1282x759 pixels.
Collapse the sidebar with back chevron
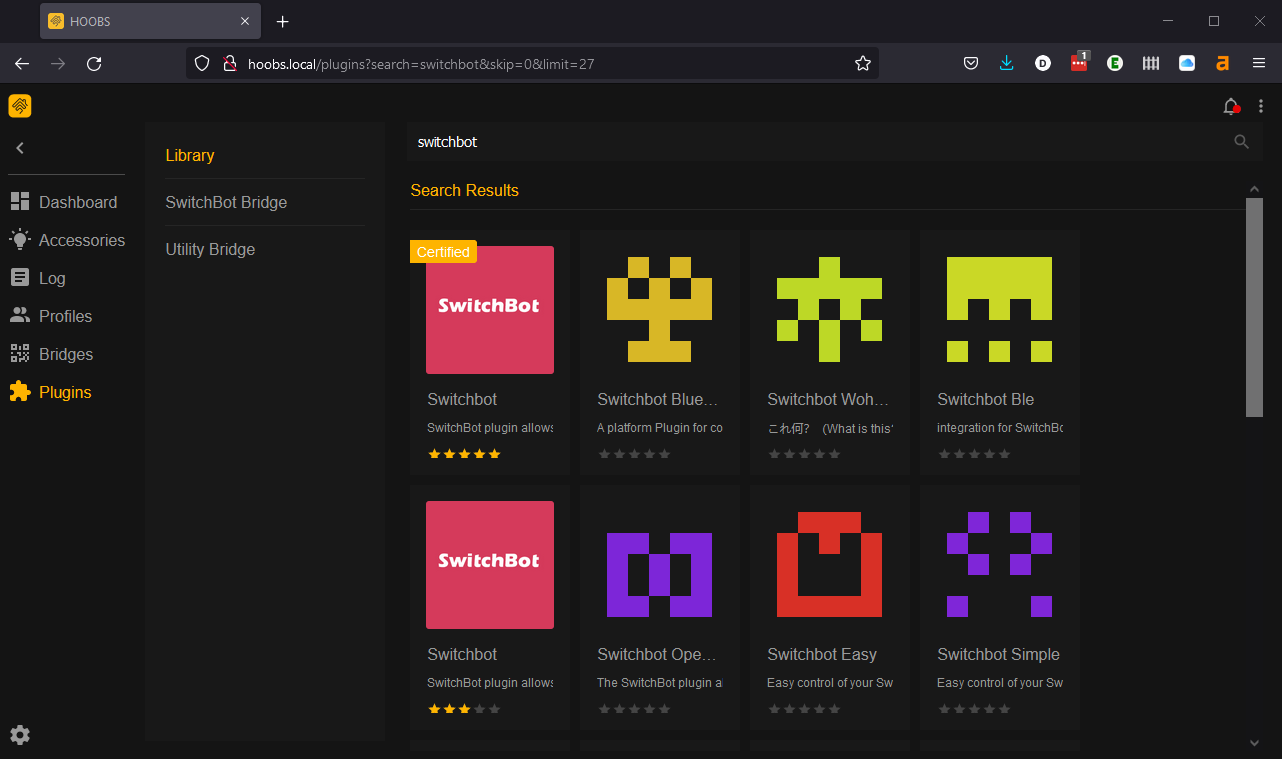(20, 148)
